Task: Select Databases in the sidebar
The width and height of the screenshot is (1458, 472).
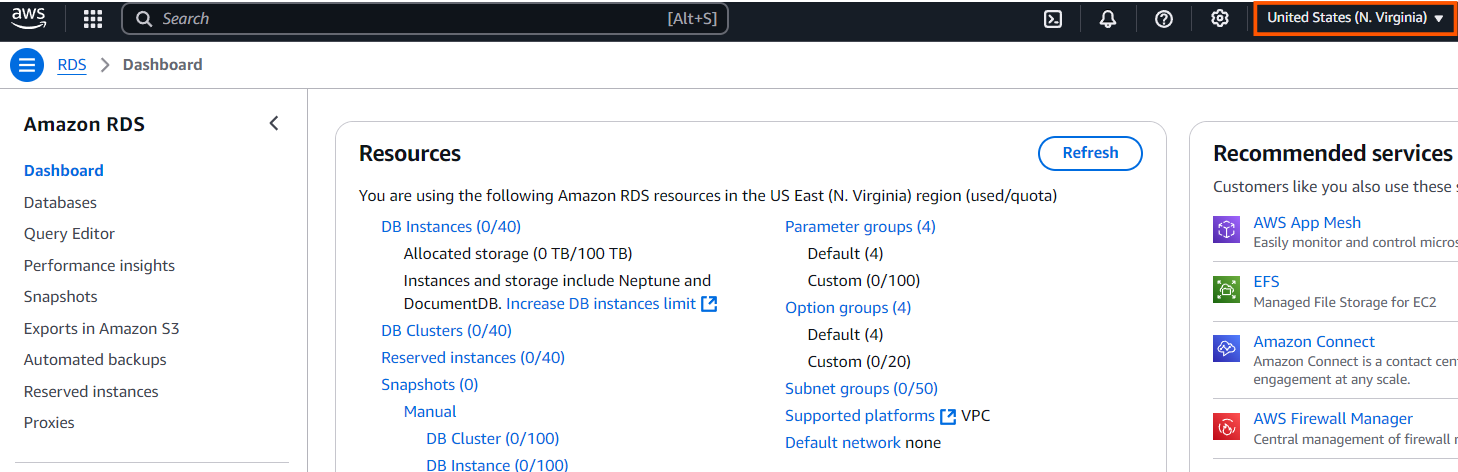Action: pyautogui.click(x=60, y=202)
